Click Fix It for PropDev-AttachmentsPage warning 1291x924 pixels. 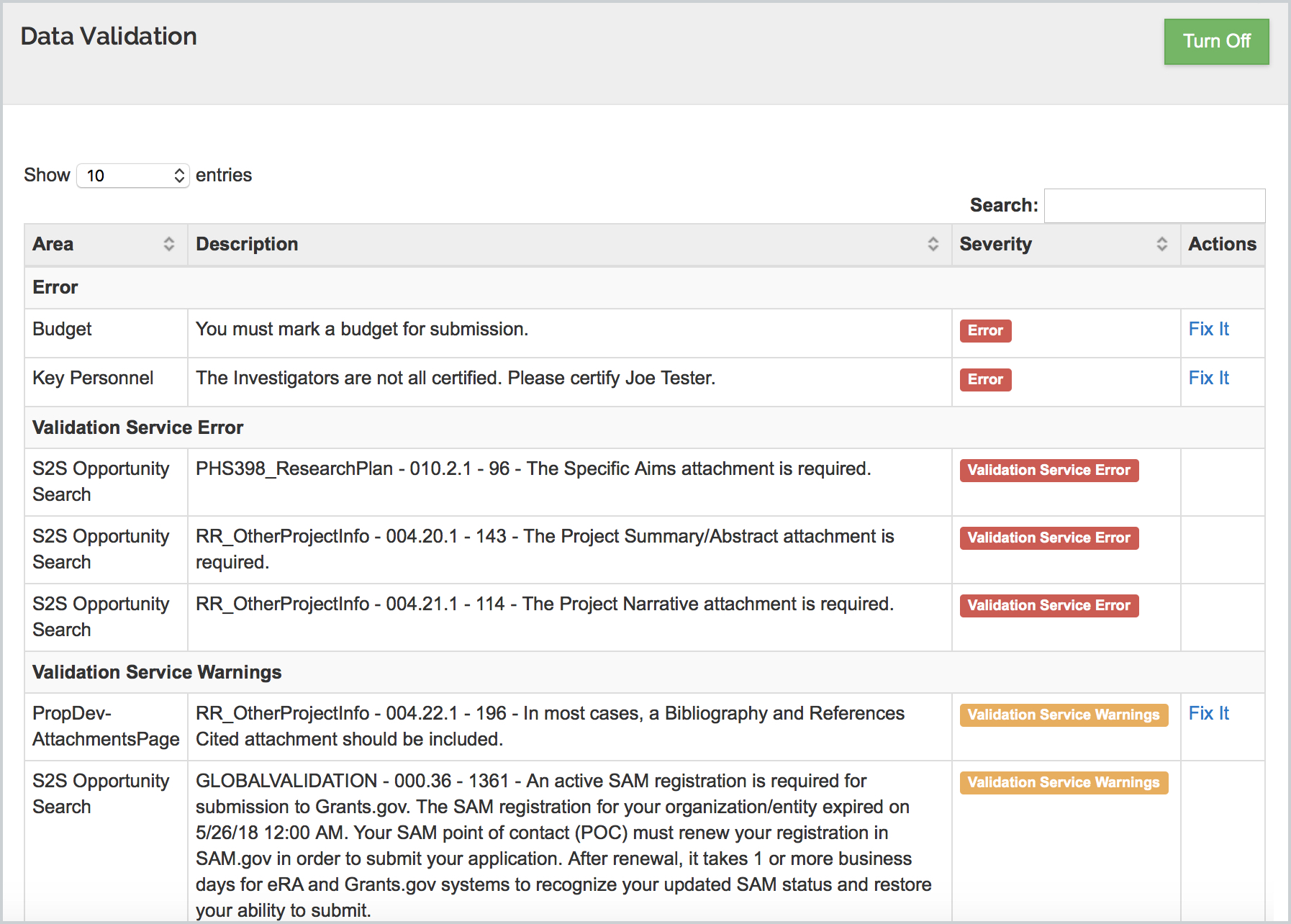click(1208, 713)
